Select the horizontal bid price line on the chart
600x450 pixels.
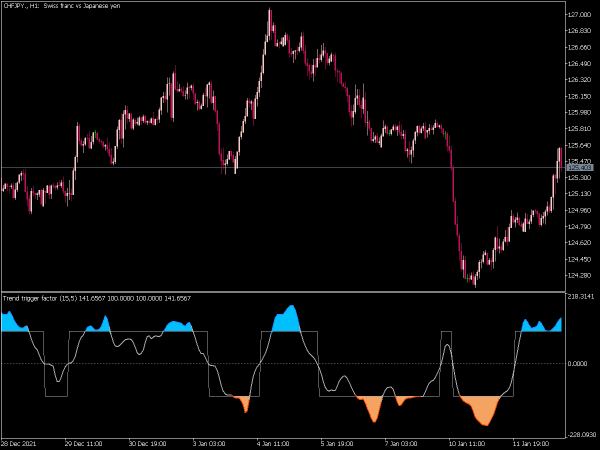283,168
